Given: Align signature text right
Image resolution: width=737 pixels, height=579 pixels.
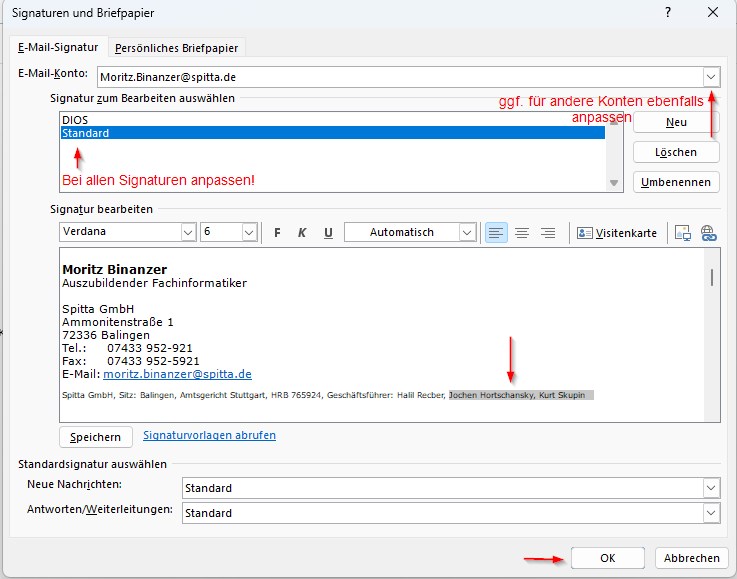Looking at the screenshot, I should click(x=547, y=232).
